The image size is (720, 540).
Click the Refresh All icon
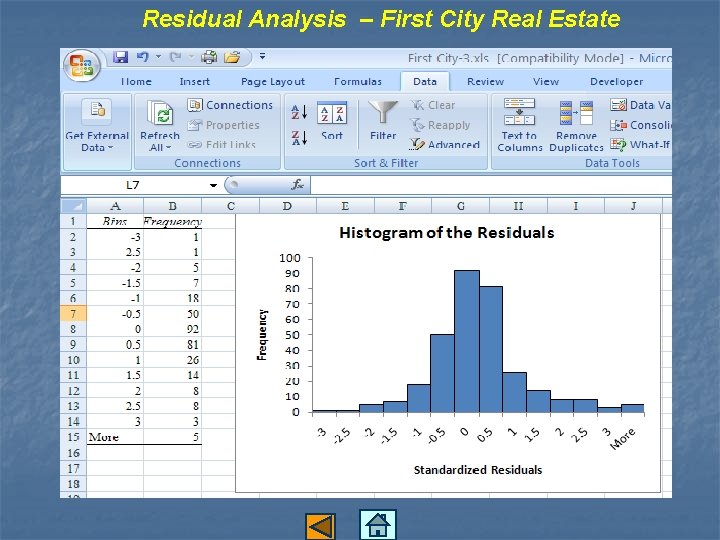160,112
